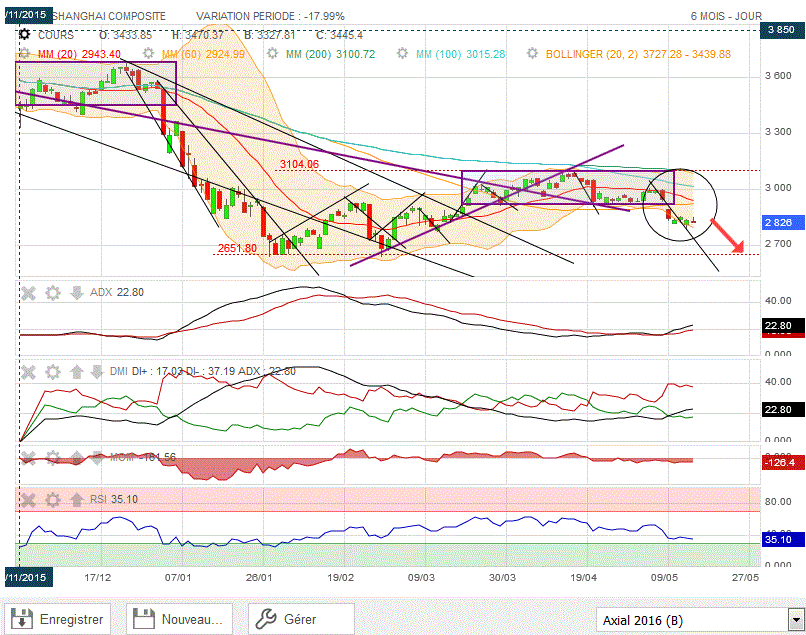Click the 2651.80 support level label
This screenshot has height=635, width=806.
(x=237, y=248)
